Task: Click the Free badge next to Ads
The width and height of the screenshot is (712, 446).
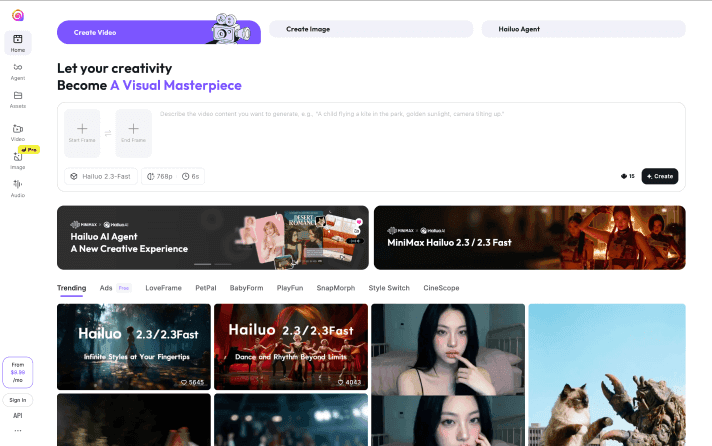Action: (x=124, y=288)
